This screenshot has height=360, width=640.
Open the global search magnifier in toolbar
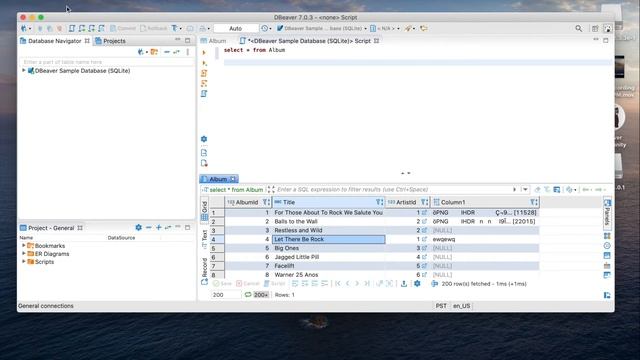[x=579, y=29]
